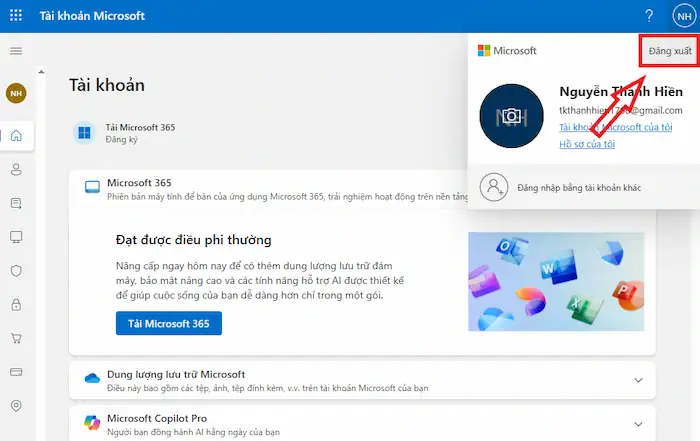Click Microsoft Copilot Pro title text
700x441 pixels.
coord(157,418)
